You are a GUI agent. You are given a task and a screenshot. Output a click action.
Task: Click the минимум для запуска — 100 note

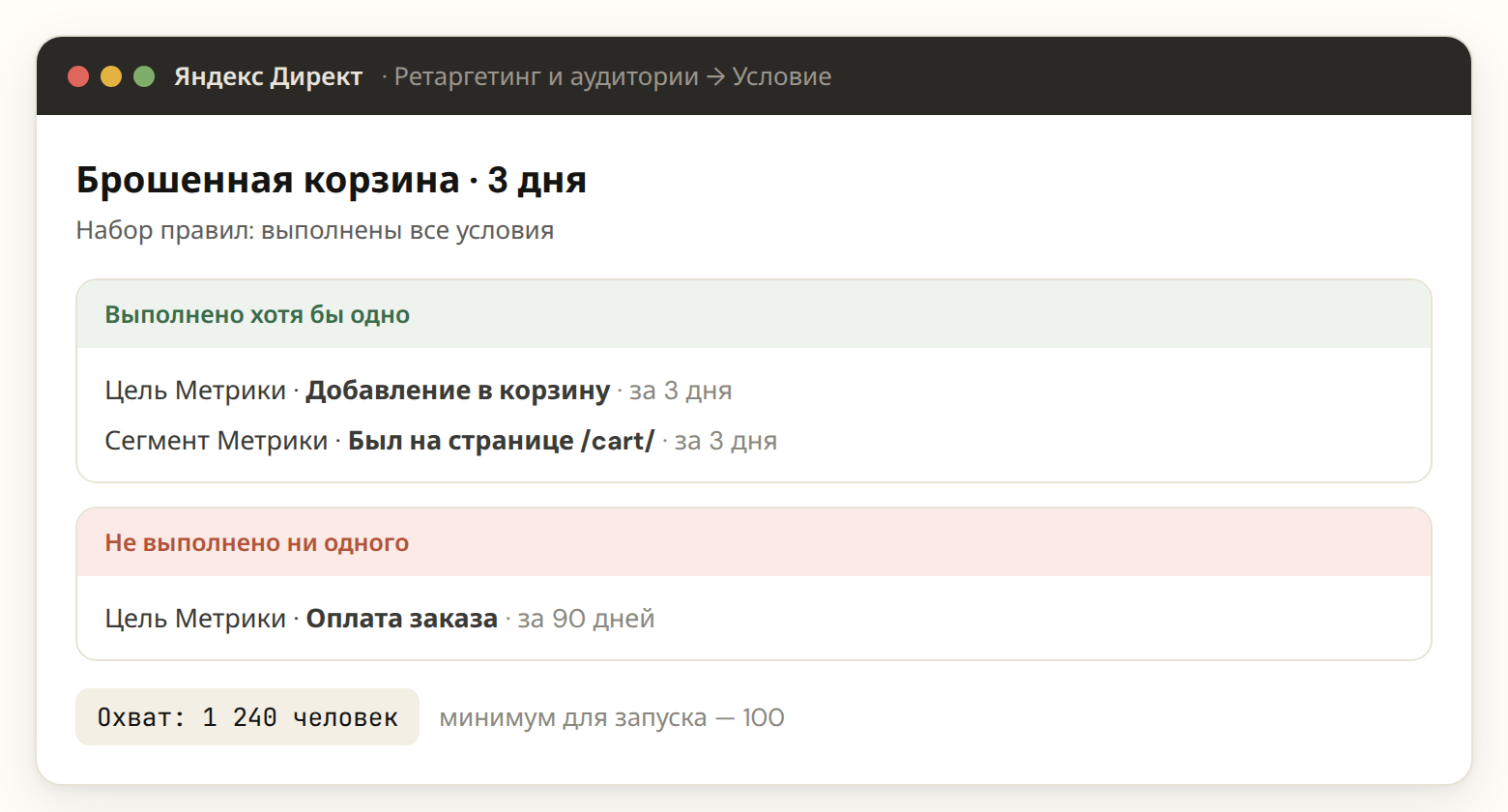coord(612,718)
